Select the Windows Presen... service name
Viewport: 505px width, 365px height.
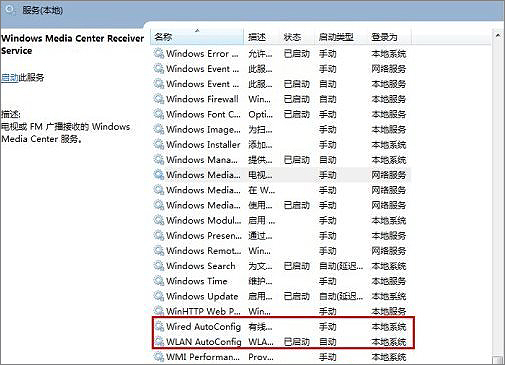[204, 236]
